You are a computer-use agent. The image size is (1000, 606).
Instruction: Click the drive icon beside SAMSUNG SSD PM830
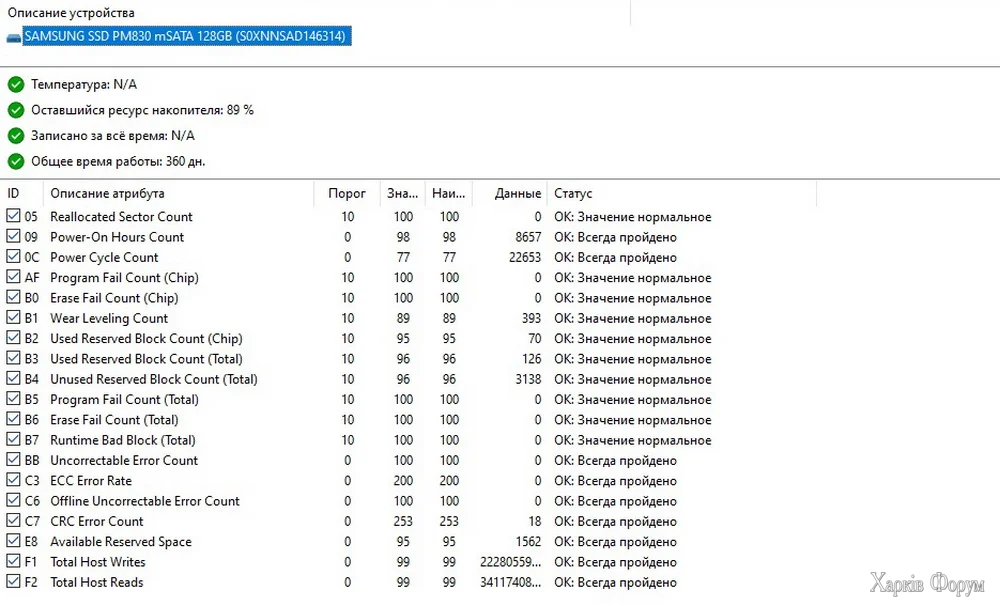pyautogui.click(x=14, y=38)
